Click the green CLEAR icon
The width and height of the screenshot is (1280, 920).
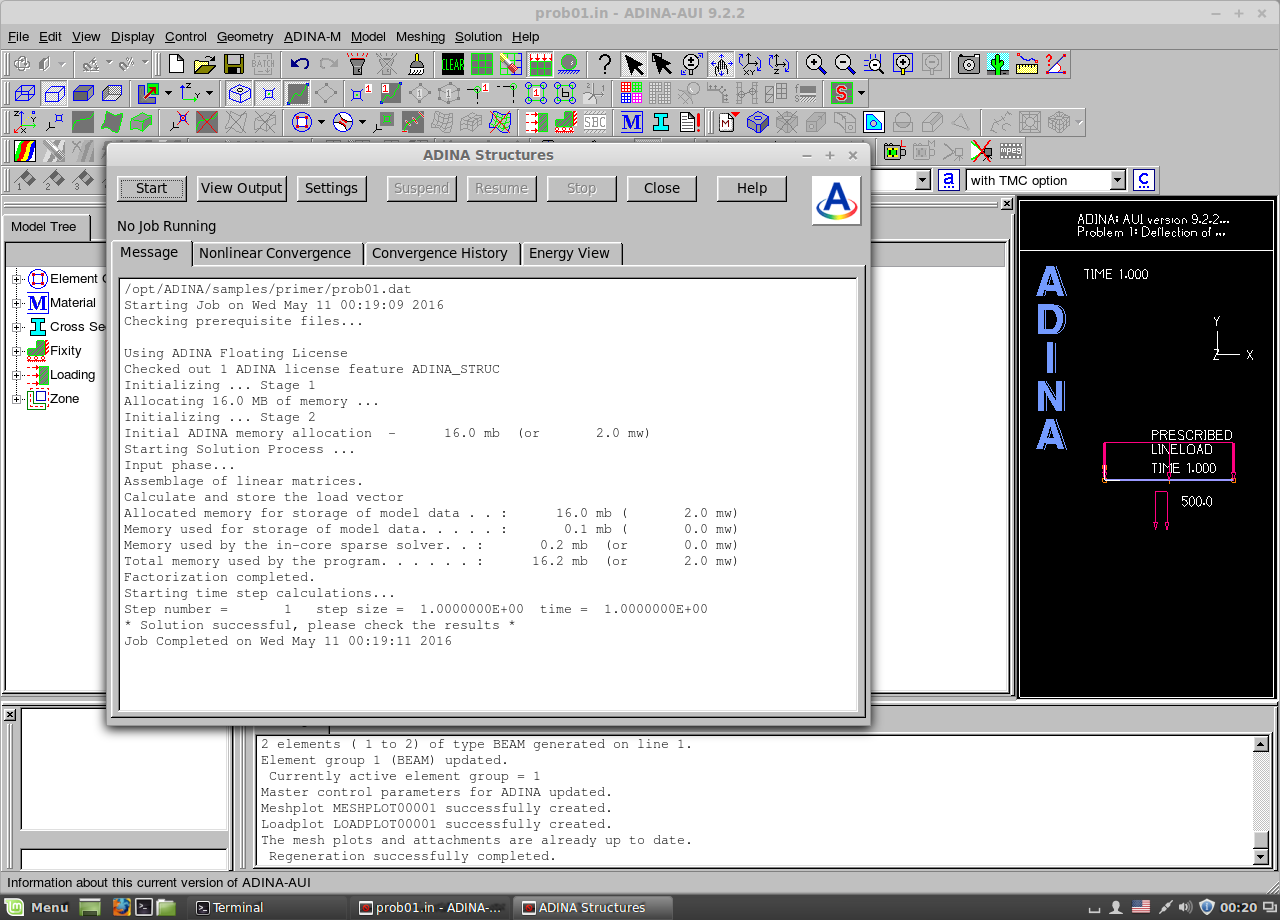coord(453,64)
